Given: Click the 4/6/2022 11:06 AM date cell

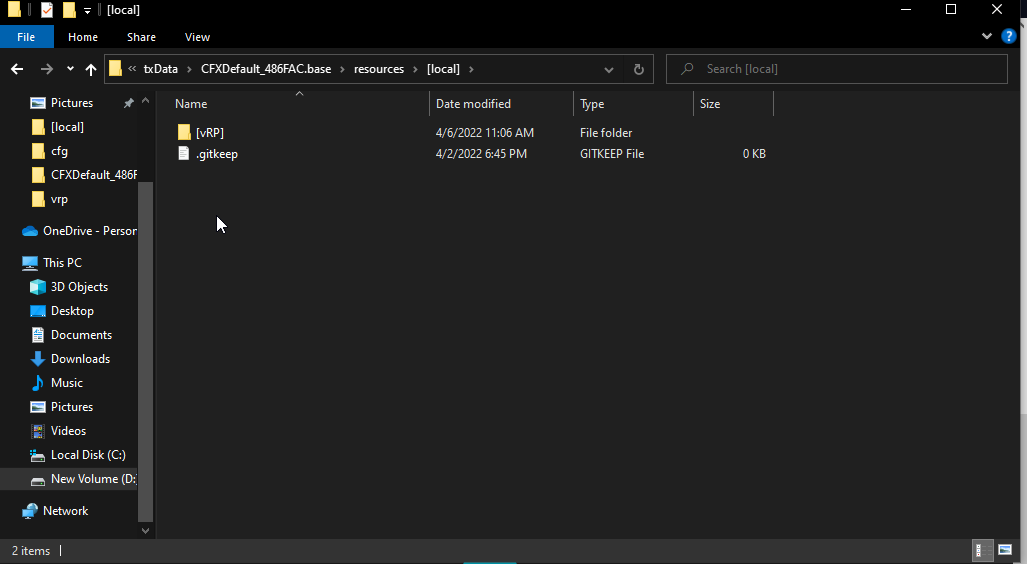Looking at the screenshot, I should tap(485, 132).
